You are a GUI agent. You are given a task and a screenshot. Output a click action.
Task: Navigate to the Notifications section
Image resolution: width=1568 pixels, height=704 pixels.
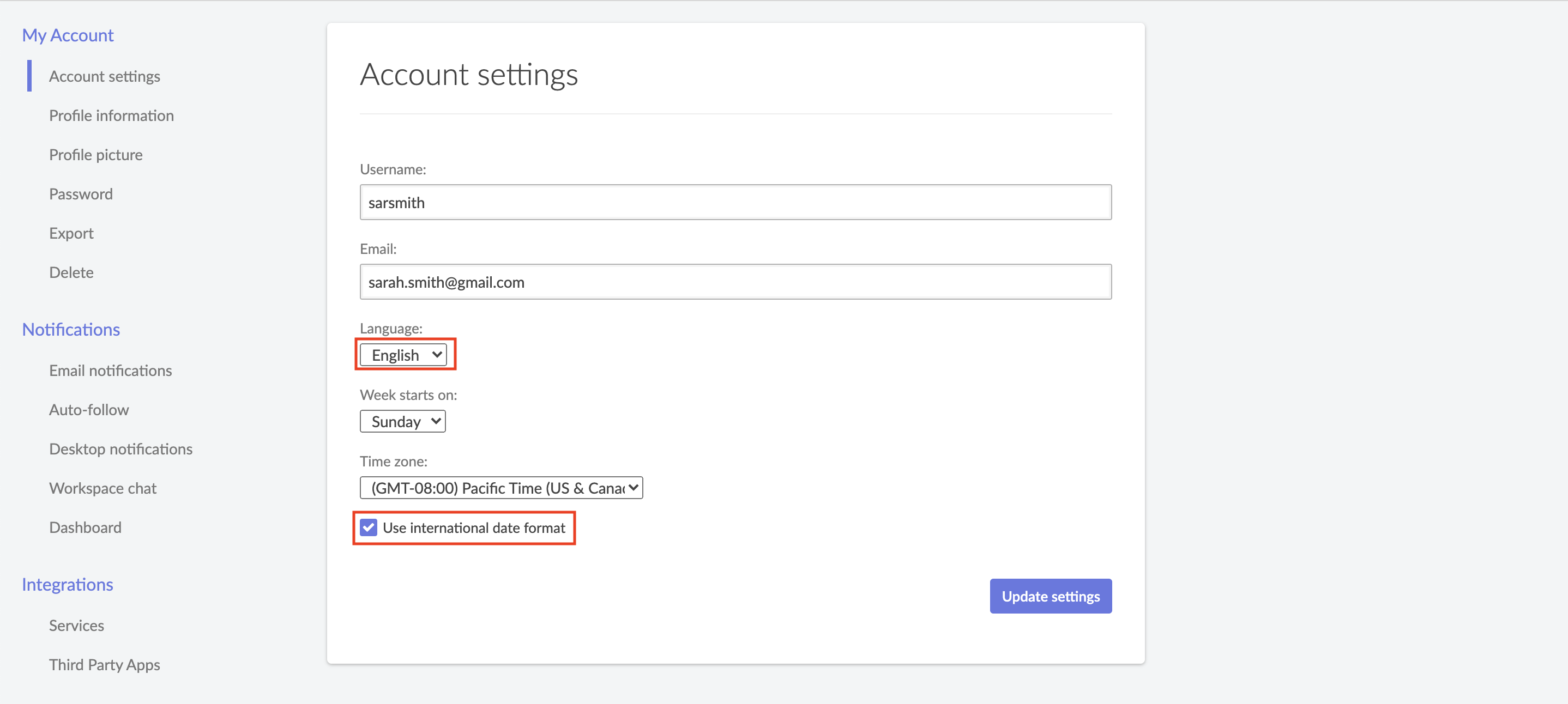point(70,328)
